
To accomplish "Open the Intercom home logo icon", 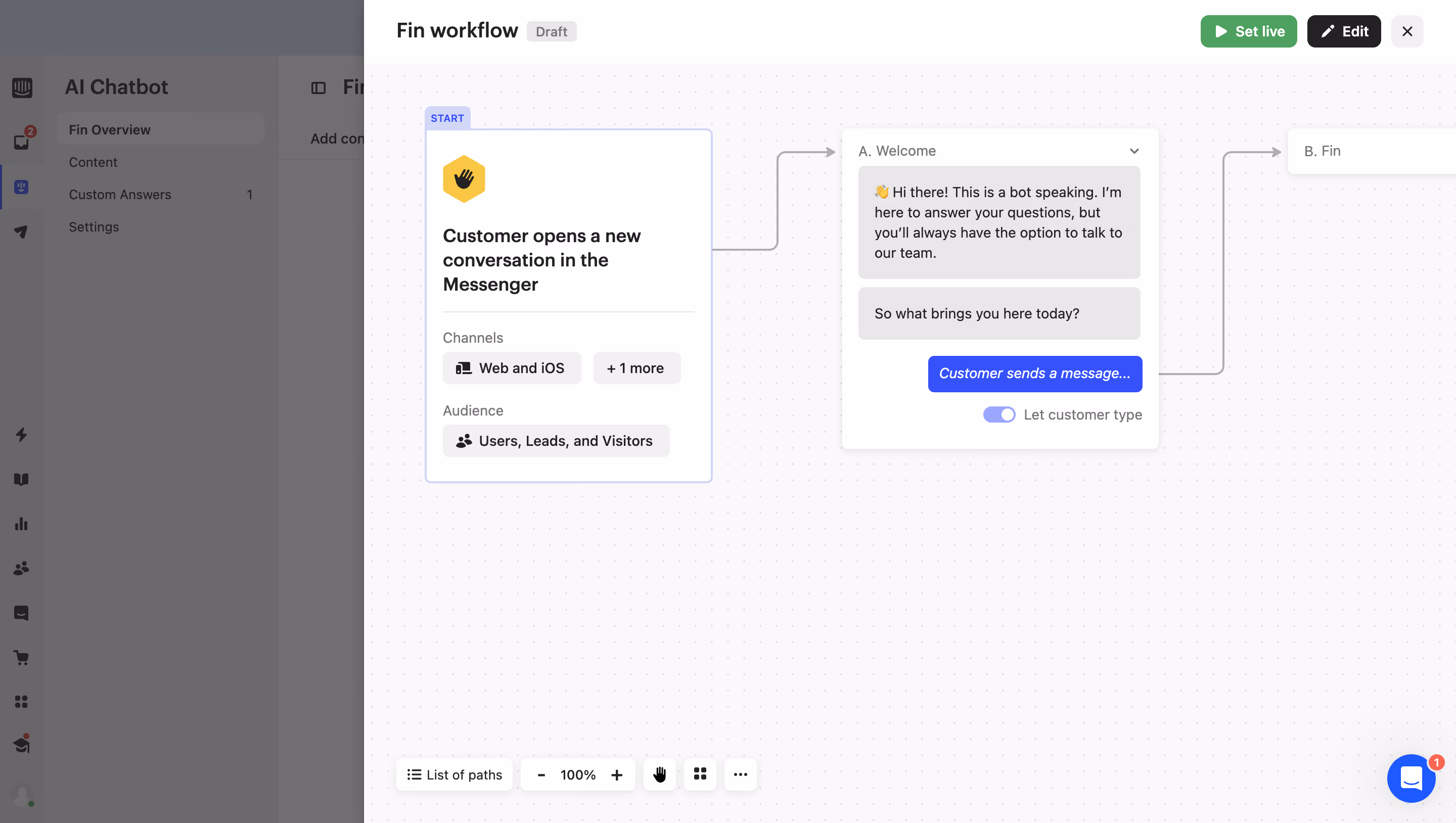I will pyautogui.click(x=22, y=87).
